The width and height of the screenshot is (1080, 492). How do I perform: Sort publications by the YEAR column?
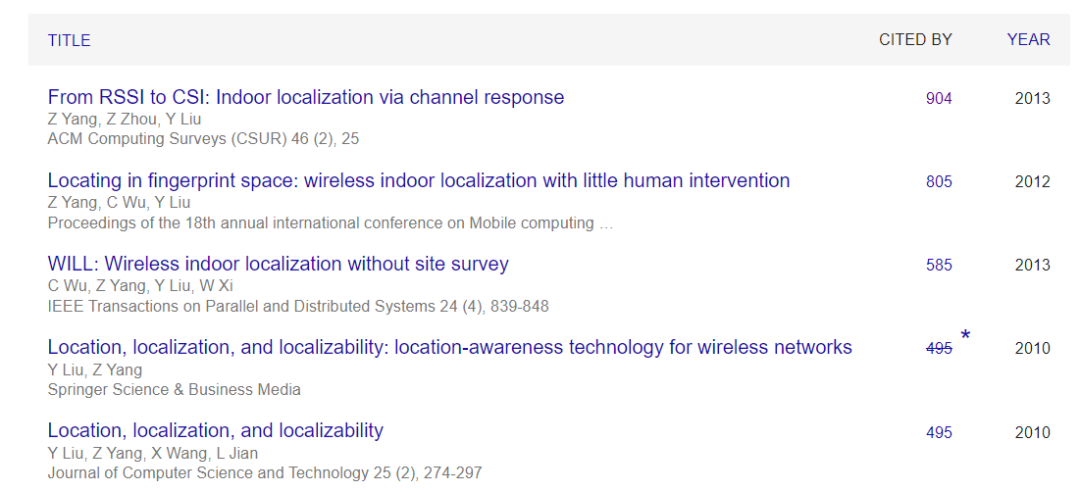click(x=1028, y=40)
